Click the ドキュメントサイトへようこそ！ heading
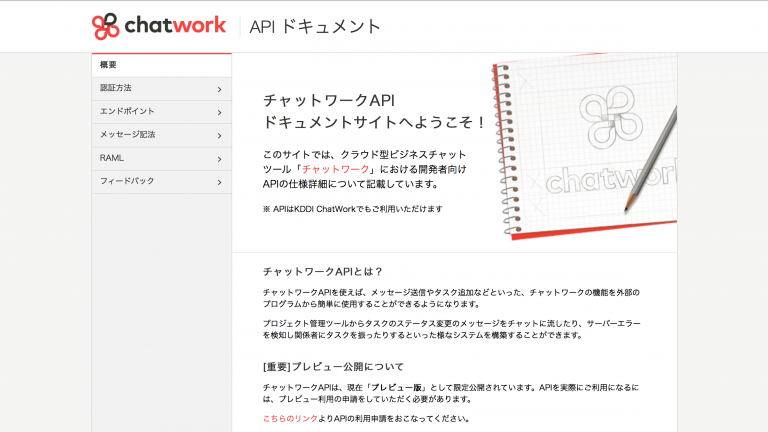 tap(375, 122)
